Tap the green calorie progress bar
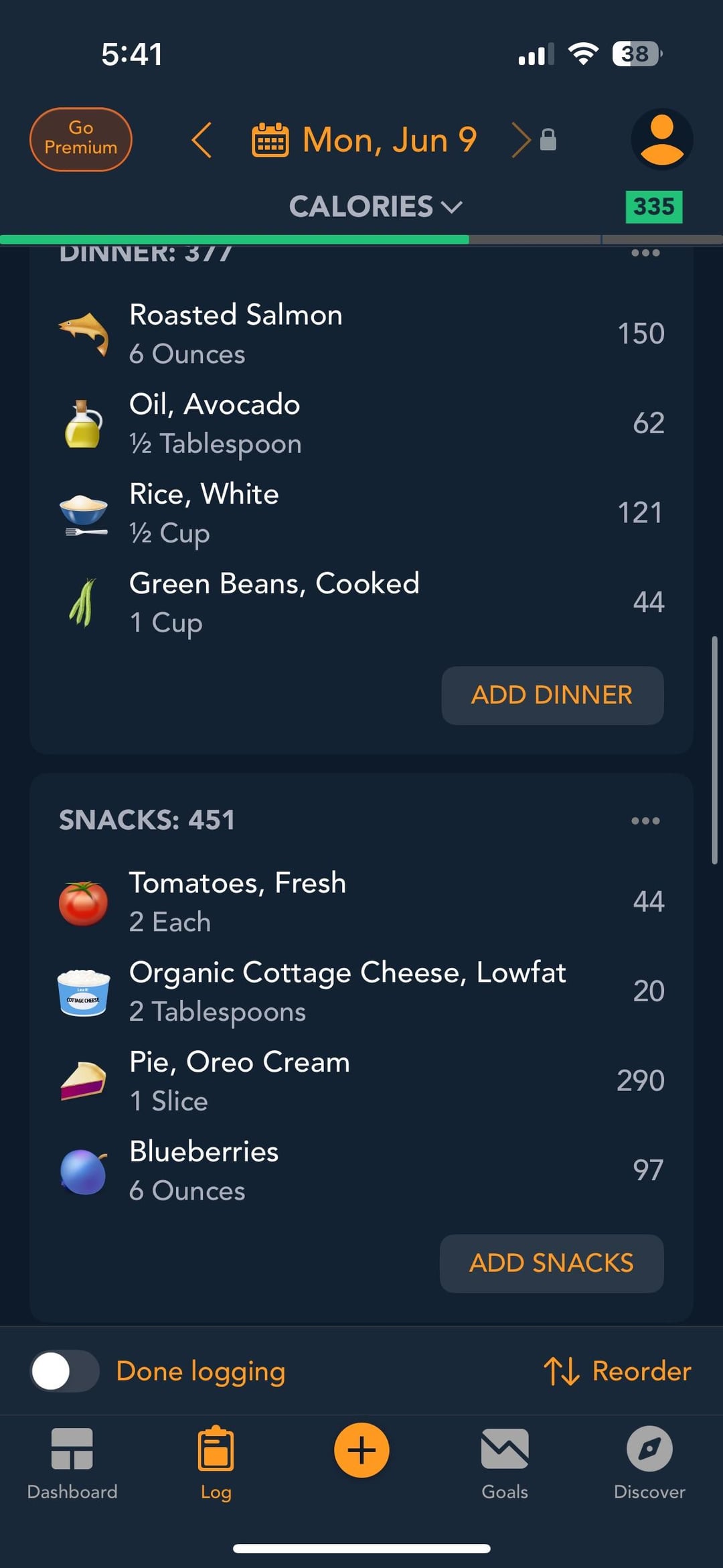The image size is (723, 1568). click(x=234, y=239)
